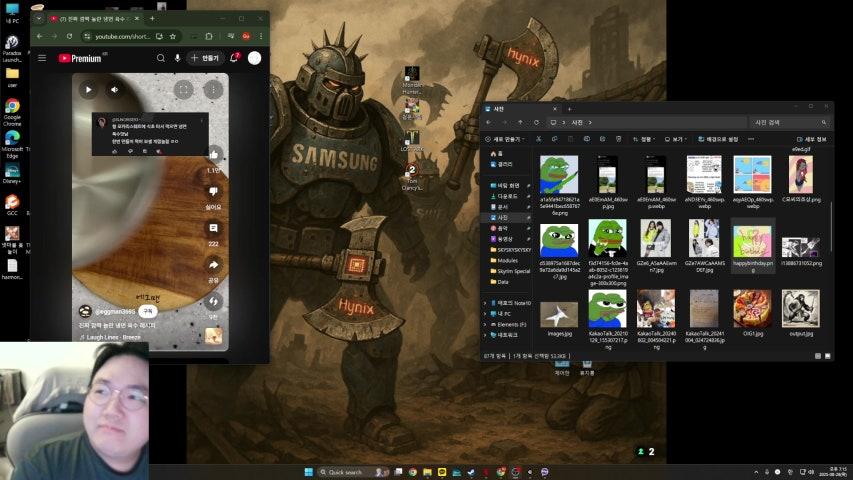This screenshot has width=853, height=480.
Task: Switch Explorer to large icons view
Action: tap(827, 356)
